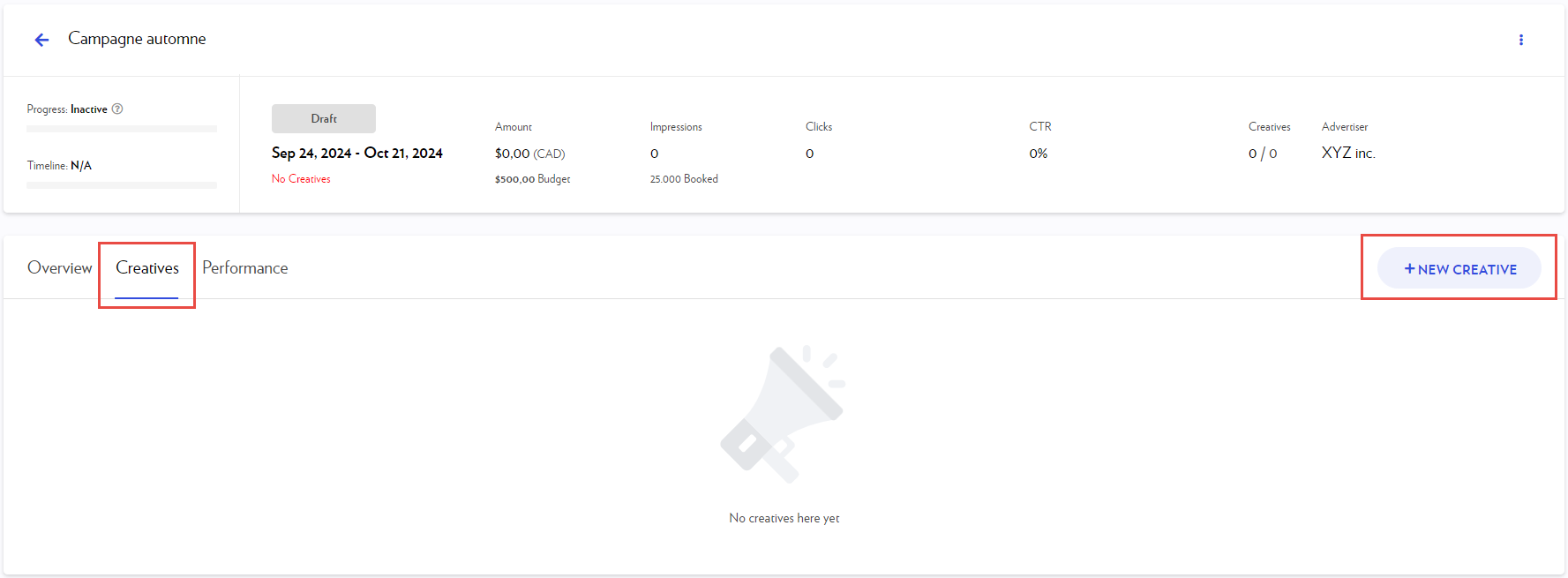
Task: Click the XYZ inc. advertiser name
Action: point(1347,153)
